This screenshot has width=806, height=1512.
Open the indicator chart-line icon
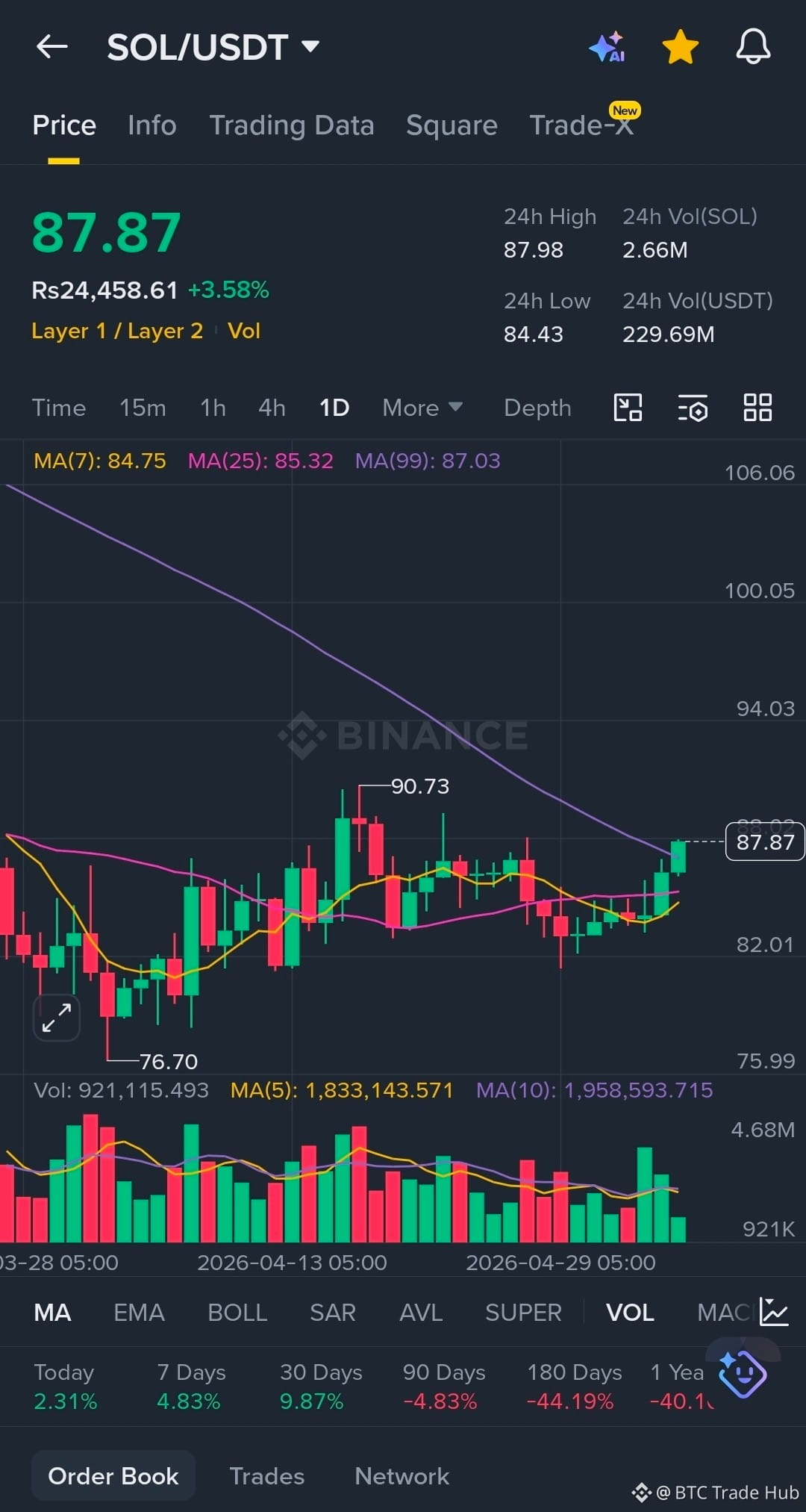point(774,1312)
